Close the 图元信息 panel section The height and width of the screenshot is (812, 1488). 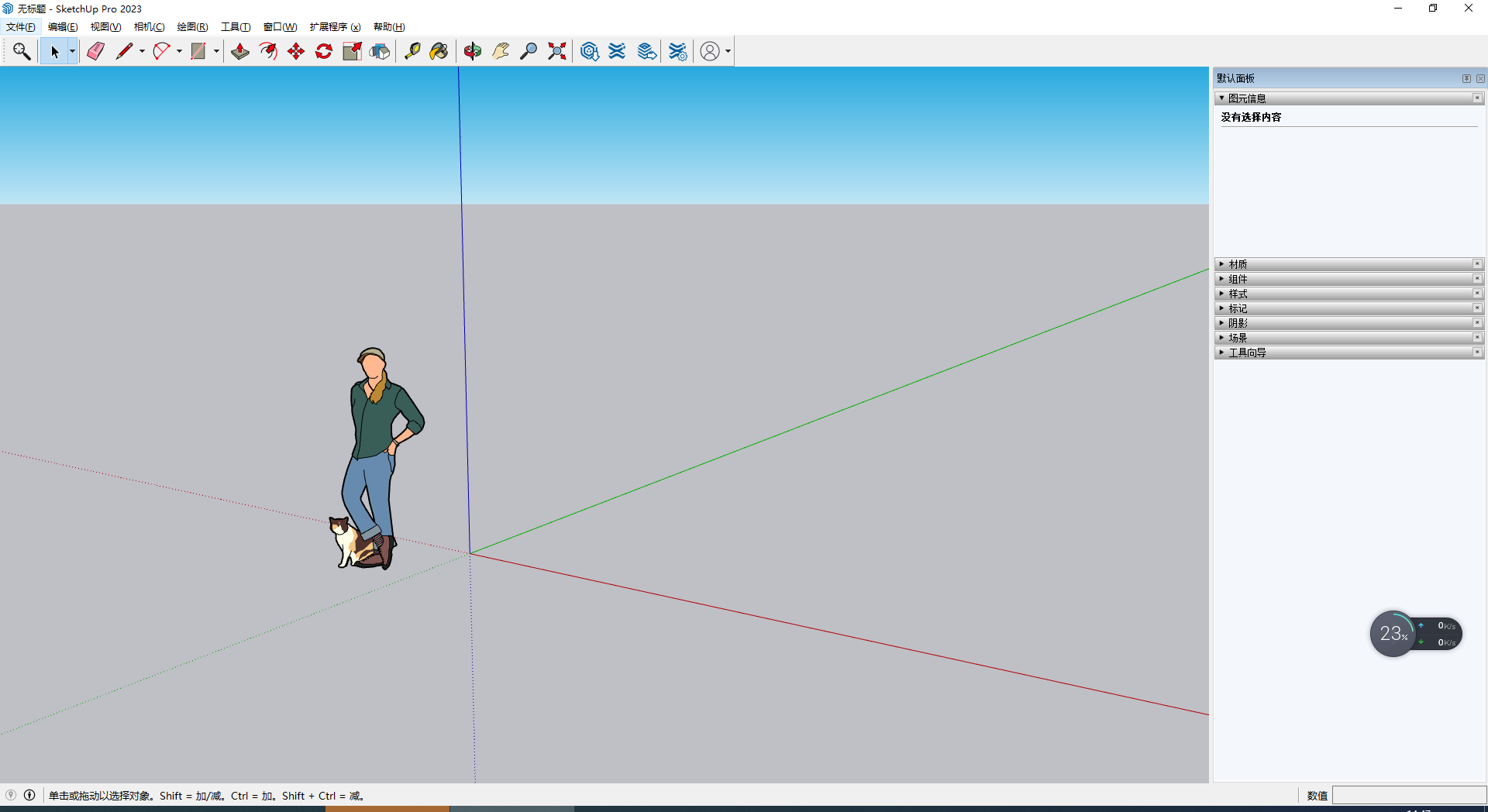tap(1477, 98)
